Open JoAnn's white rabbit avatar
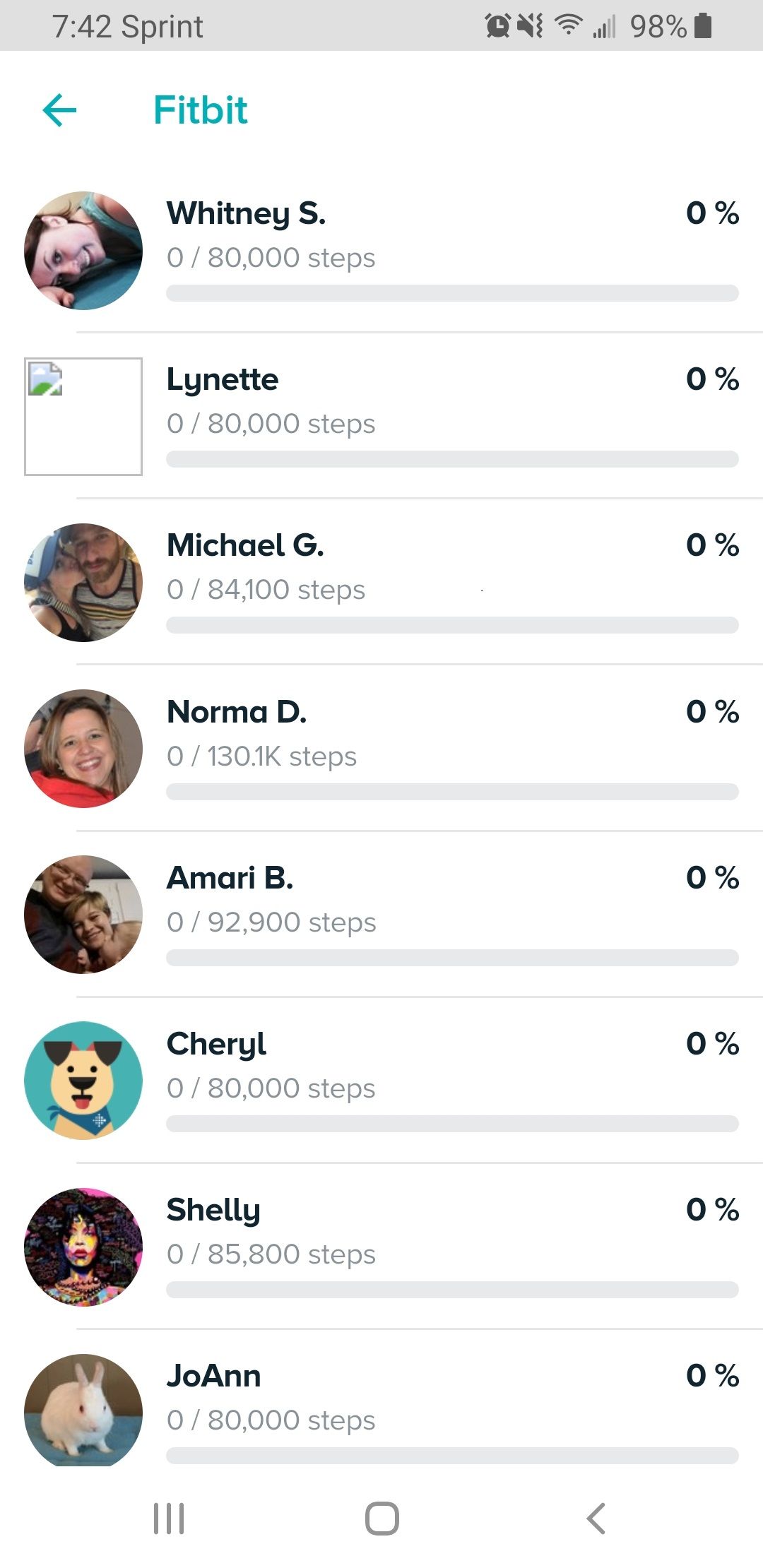This screenshot has width=763, height=1568. (83, 1410)
